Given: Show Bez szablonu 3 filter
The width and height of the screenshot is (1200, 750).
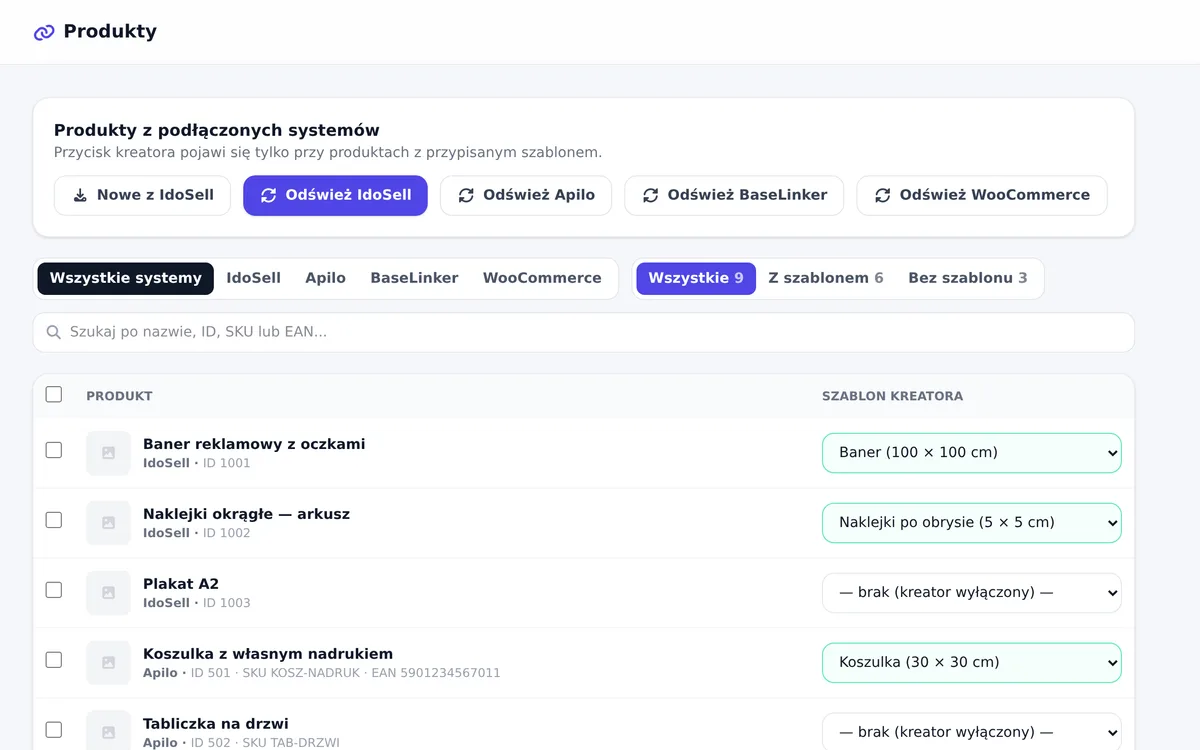Looking at the screenshot, I should (968, 279).
